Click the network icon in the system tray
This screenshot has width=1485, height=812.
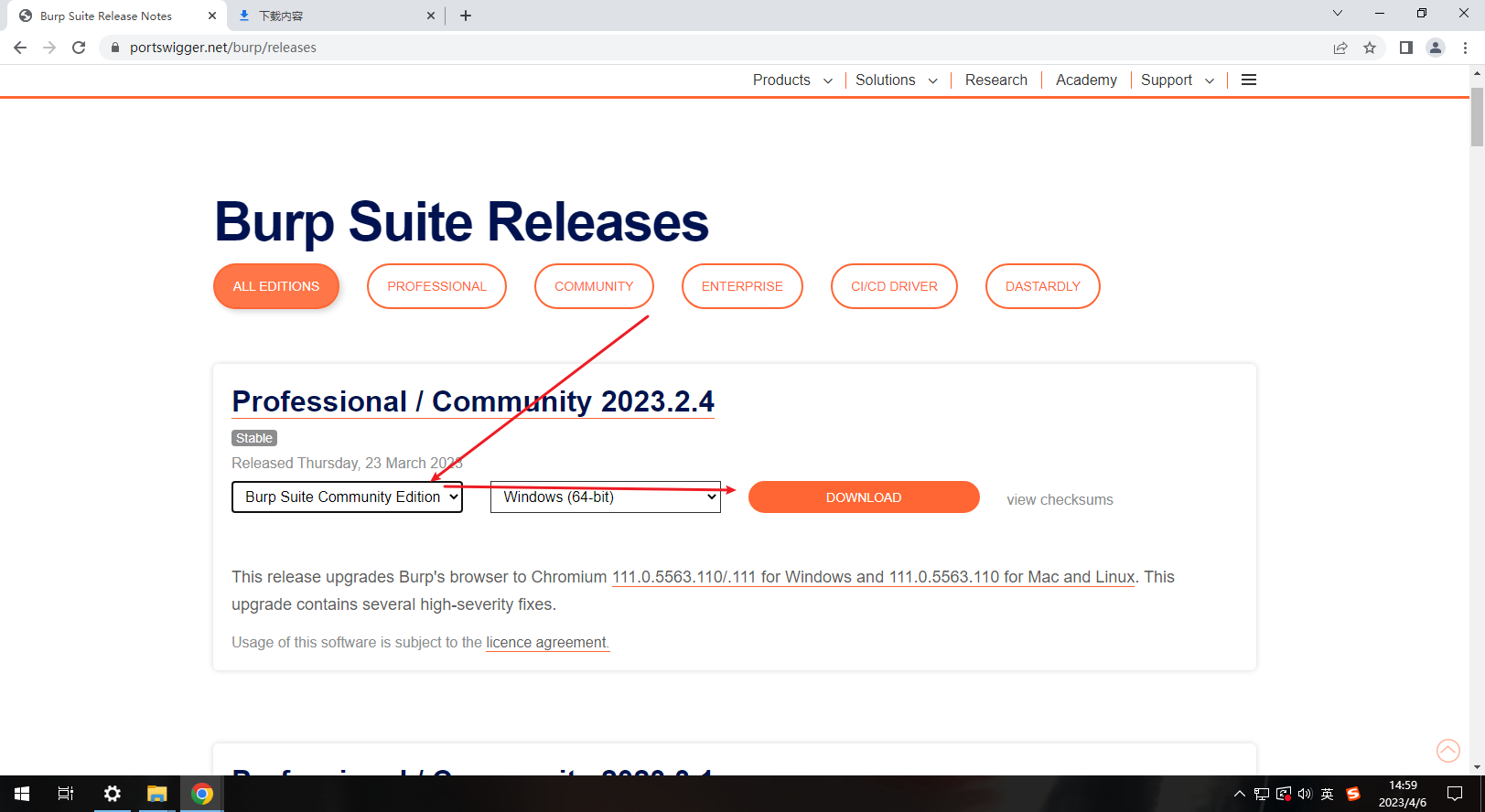tap(1262, 794)
